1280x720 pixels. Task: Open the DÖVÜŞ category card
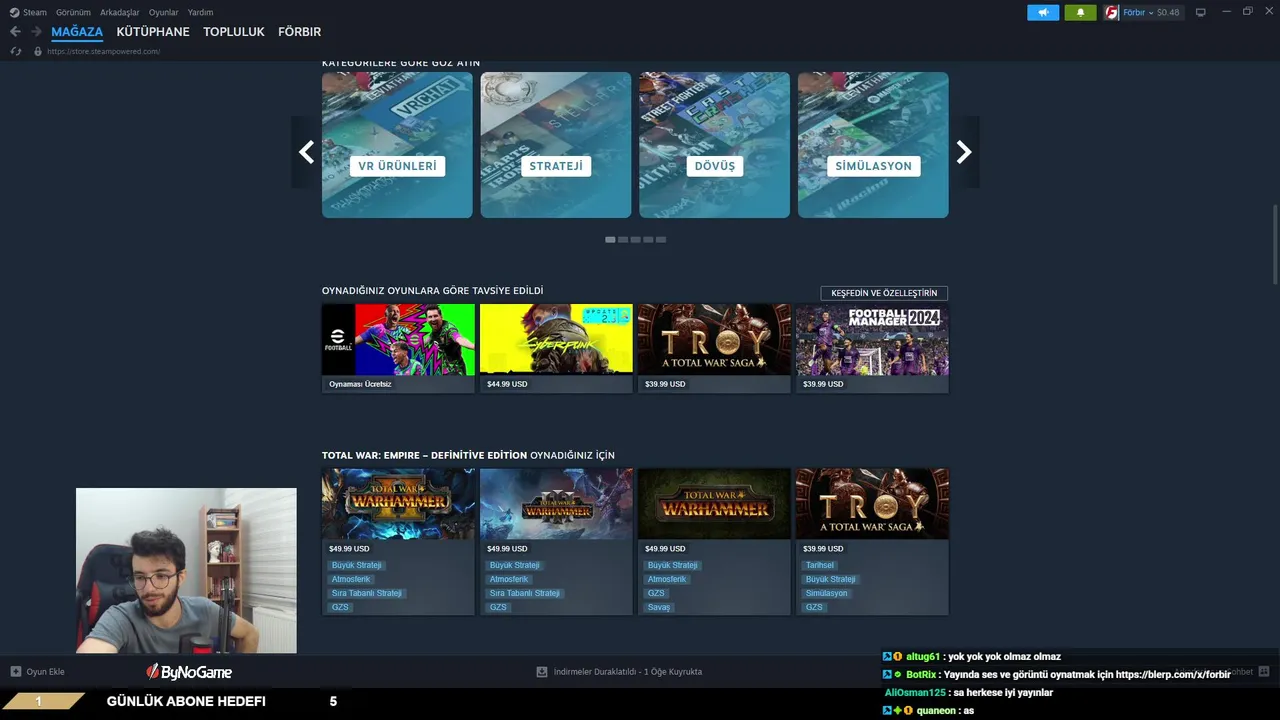coord(714,145)
